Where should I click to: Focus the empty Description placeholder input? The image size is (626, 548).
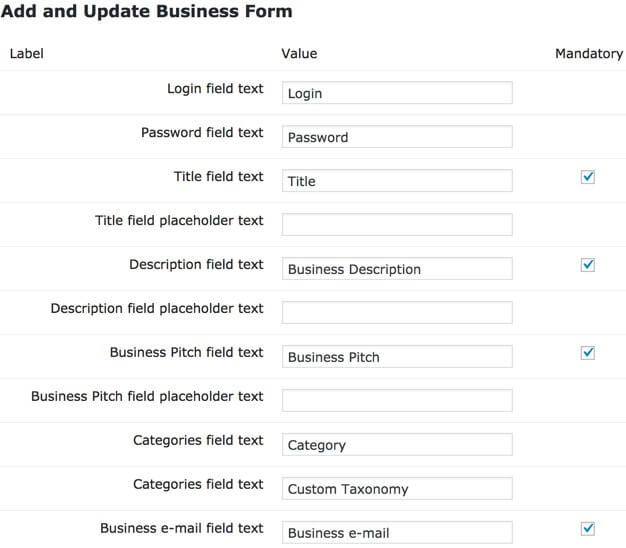[x=397, y=313]
